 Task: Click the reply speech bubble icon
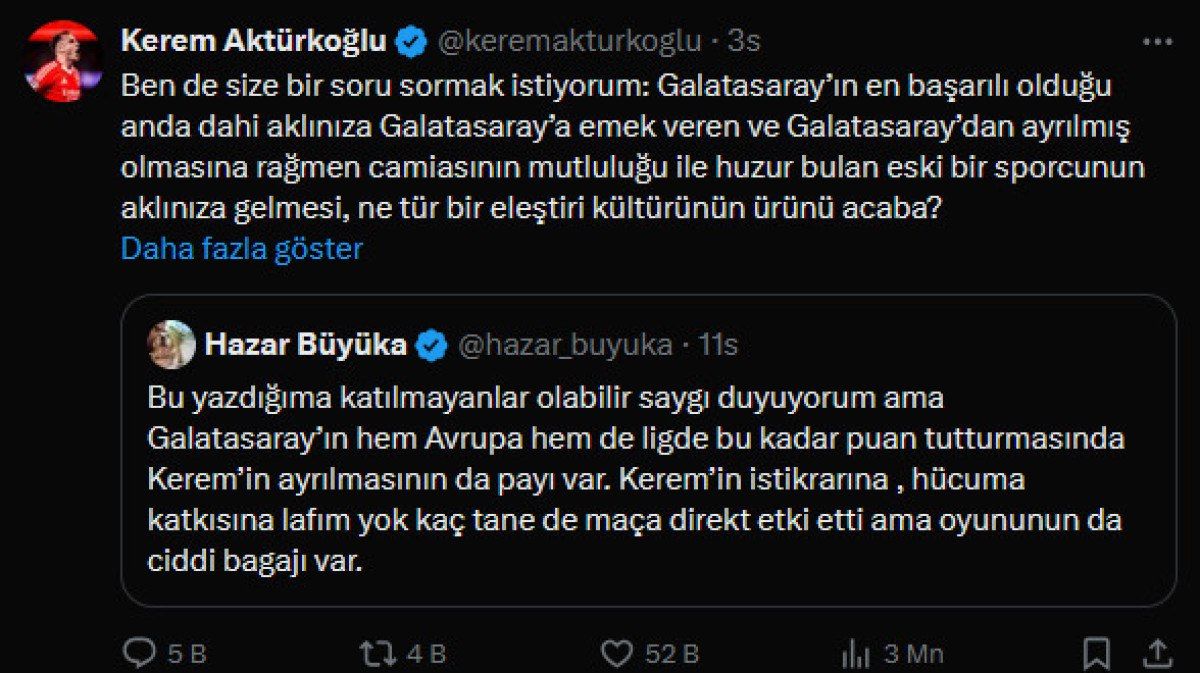[x=139, y=653]
